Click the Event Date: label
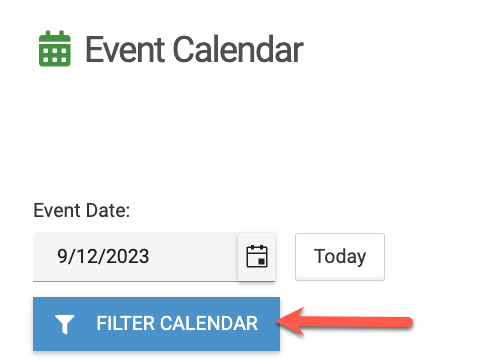The width and height of the screenshot is (503, 363). (x=82, y=211)
